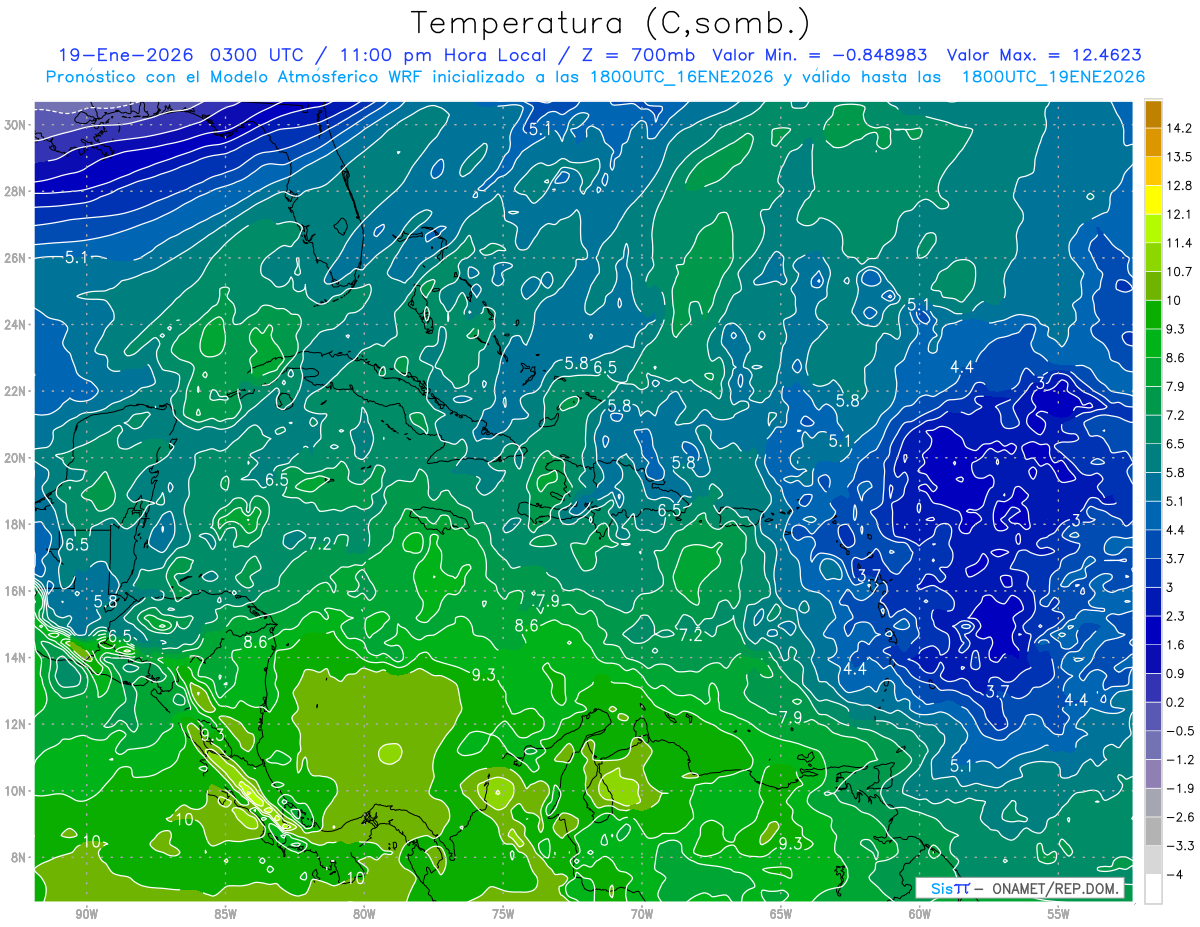The image size is (1200, 927).
Task: Click the 0.9 value on color bar legend
Action: pyautogui.click(x=1177, y=674)
